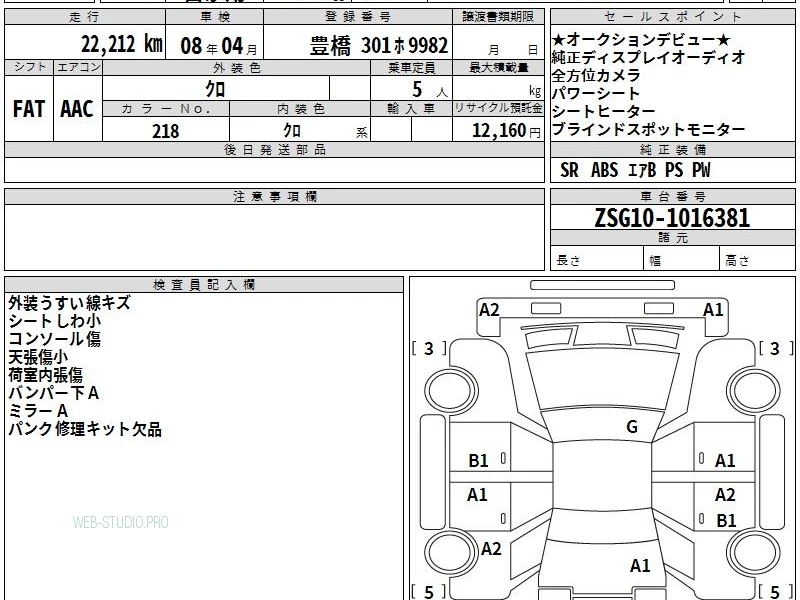
Task: Select クロ under the 外装色 header
Action: click(215, 89)
